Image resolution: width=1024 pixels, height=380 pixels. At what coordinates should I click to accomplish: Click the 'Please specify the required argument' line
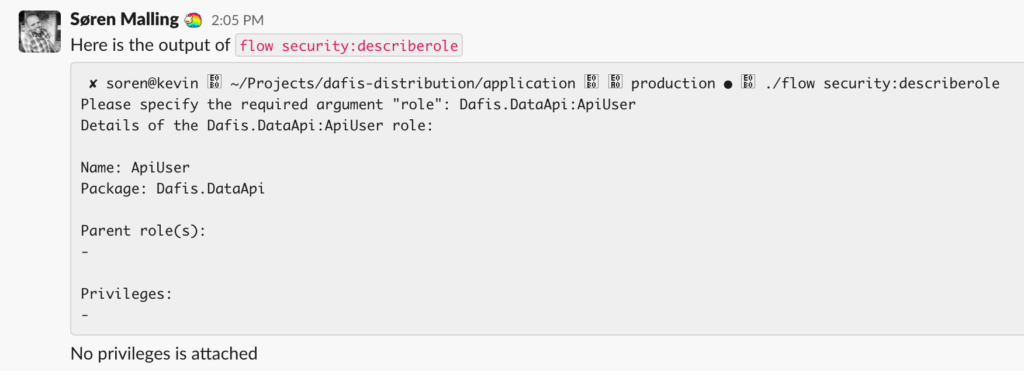click(x=358, y=104)
